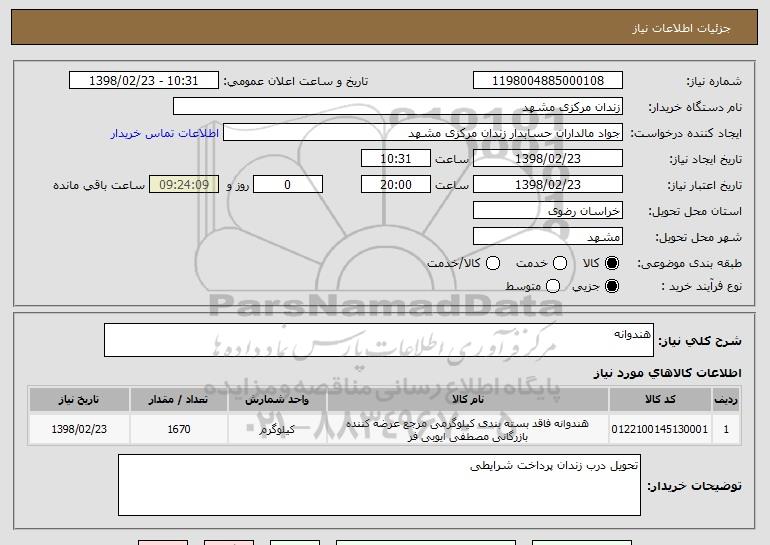This screenshot has height=545, width=770.
Task: Click the watermelon product name cell
Action: [x=468, y=429]
